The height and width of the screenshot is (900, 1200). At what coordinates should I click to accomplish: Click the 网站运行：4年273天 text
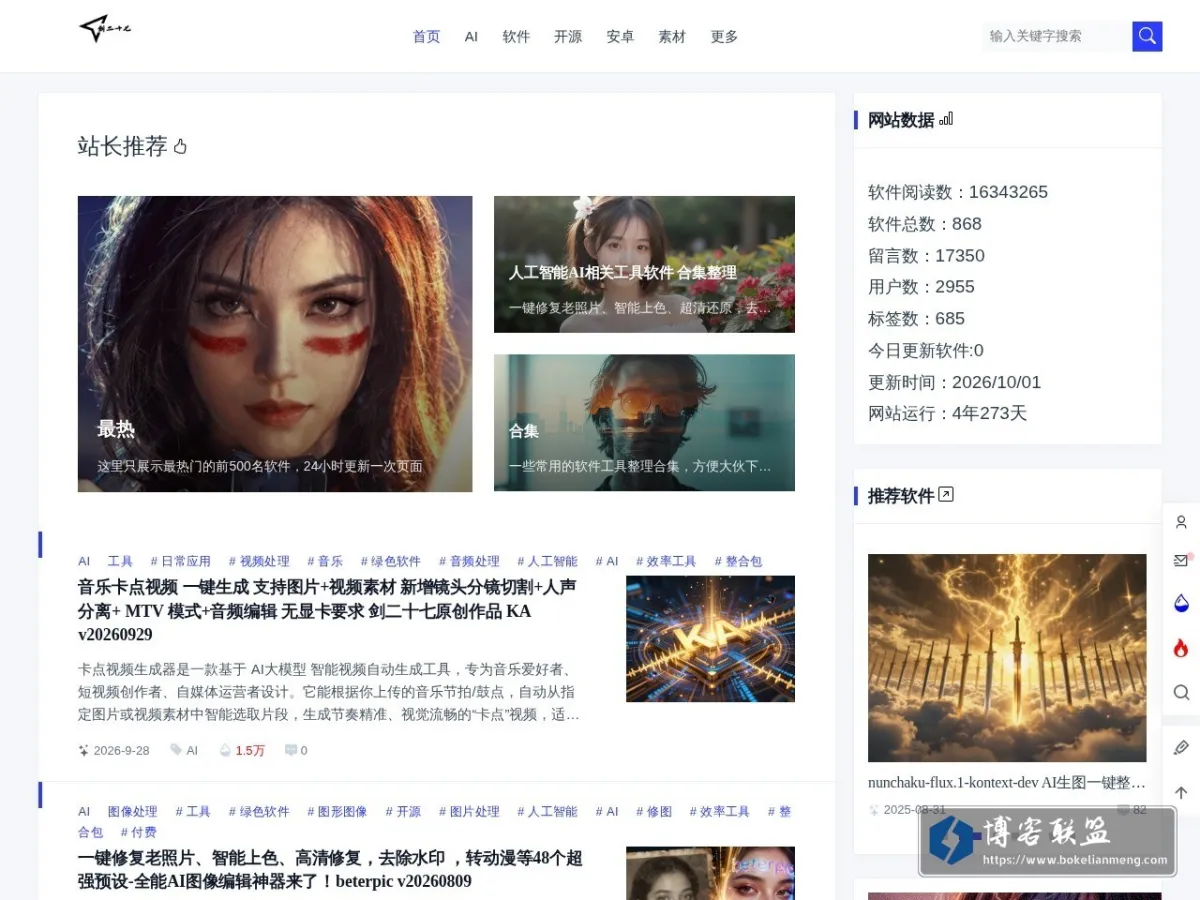[947, 413]
